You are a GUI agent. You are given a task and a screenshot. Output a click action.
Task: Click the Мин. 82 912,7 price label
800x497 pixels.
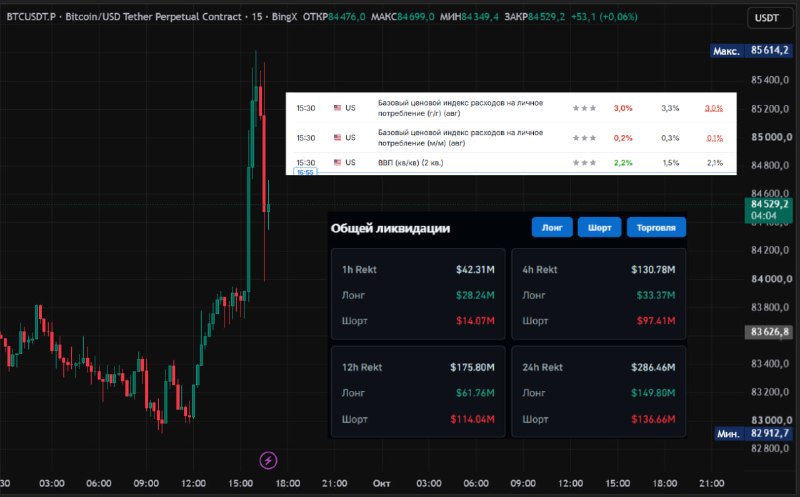tap(753, 434)
